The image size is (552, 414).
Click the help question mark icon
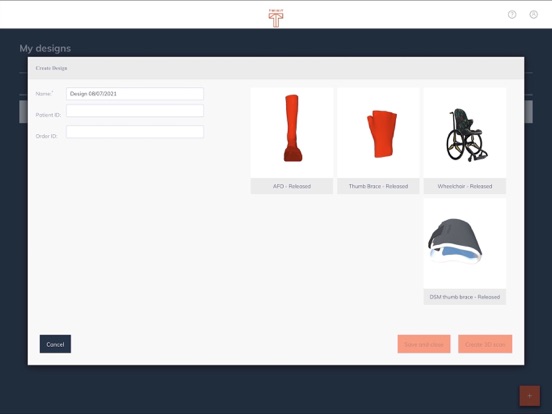click(x=512, y=14)
